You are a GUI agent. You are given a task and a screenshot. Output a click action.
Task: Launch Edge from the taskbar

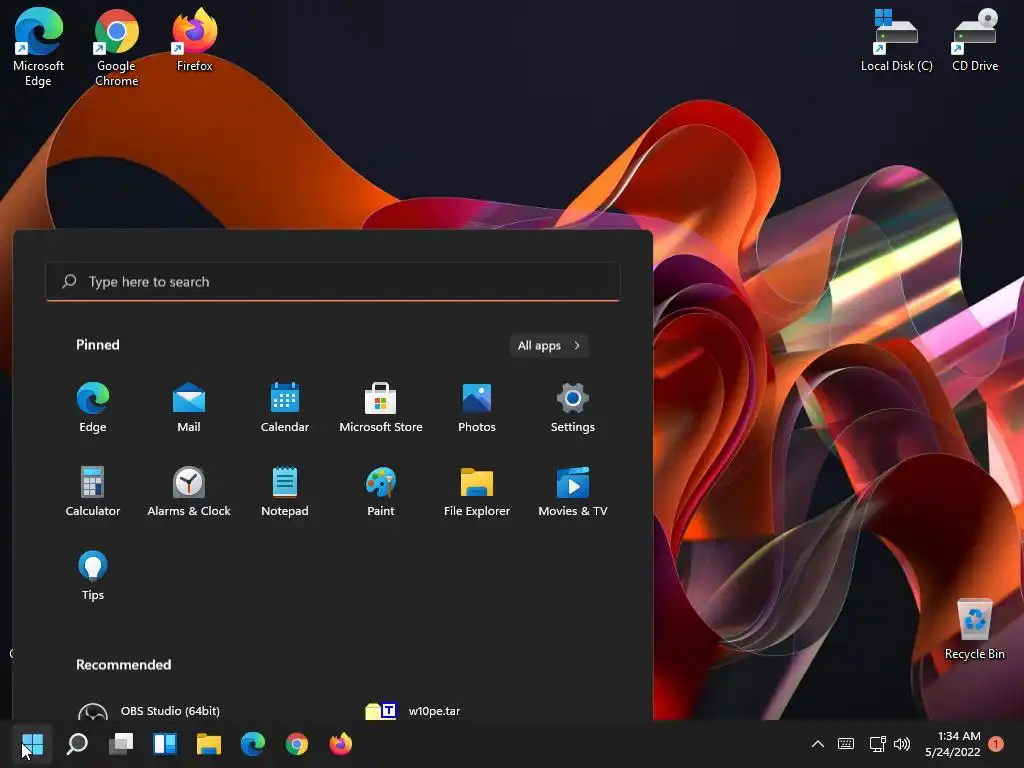tap(253, 744)
